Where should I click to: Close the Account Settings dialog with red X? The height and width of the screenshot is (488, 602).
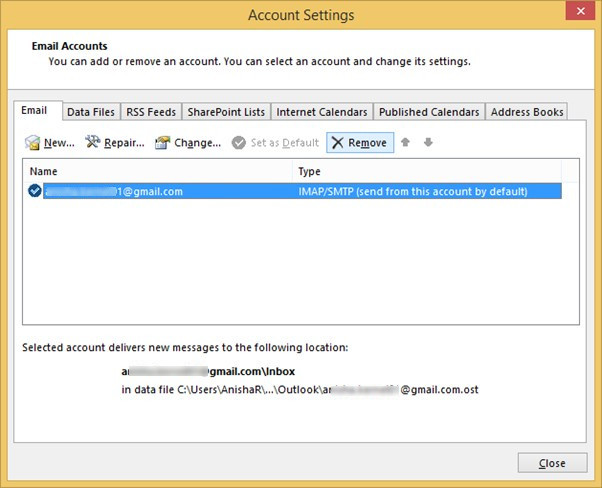[x=577, y=14]
